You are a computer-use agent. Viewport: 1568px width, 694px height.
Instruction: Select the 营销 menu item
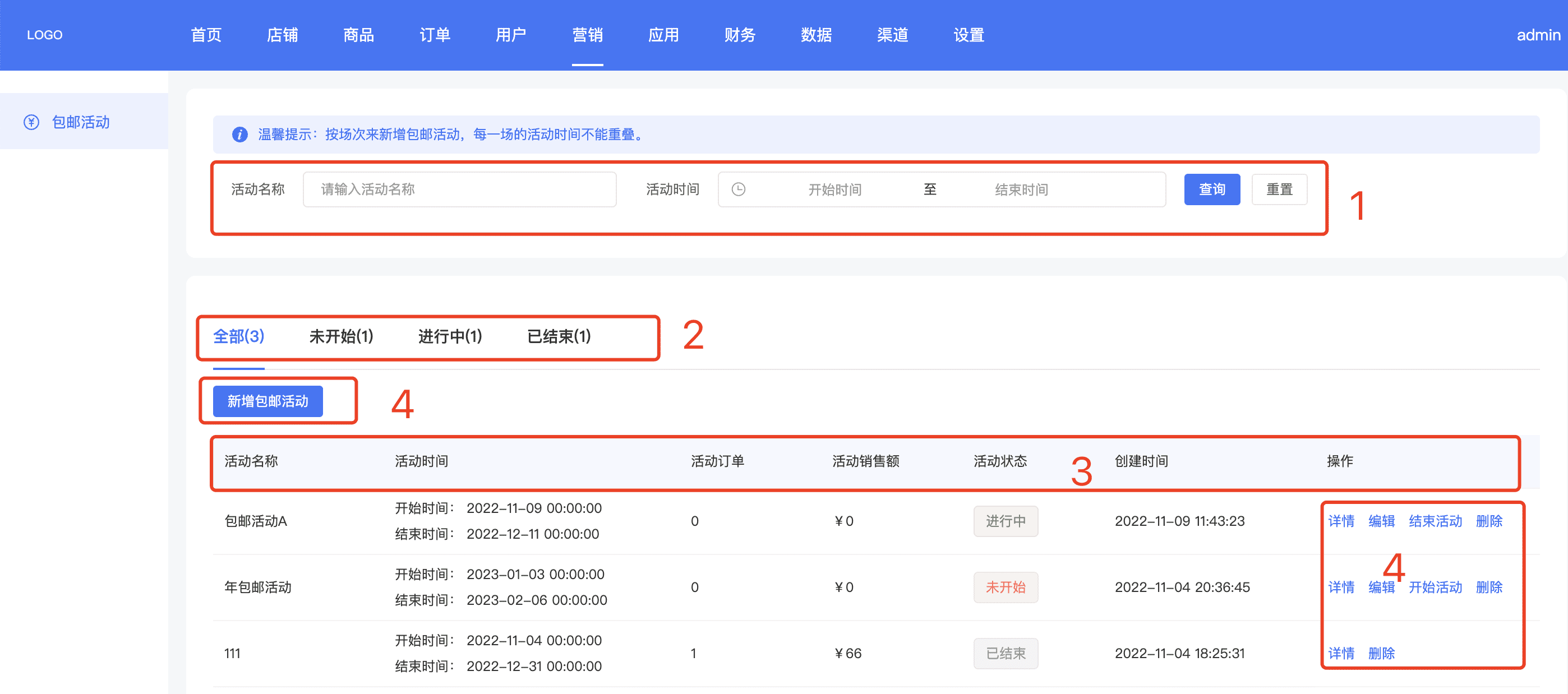(587, 35)
